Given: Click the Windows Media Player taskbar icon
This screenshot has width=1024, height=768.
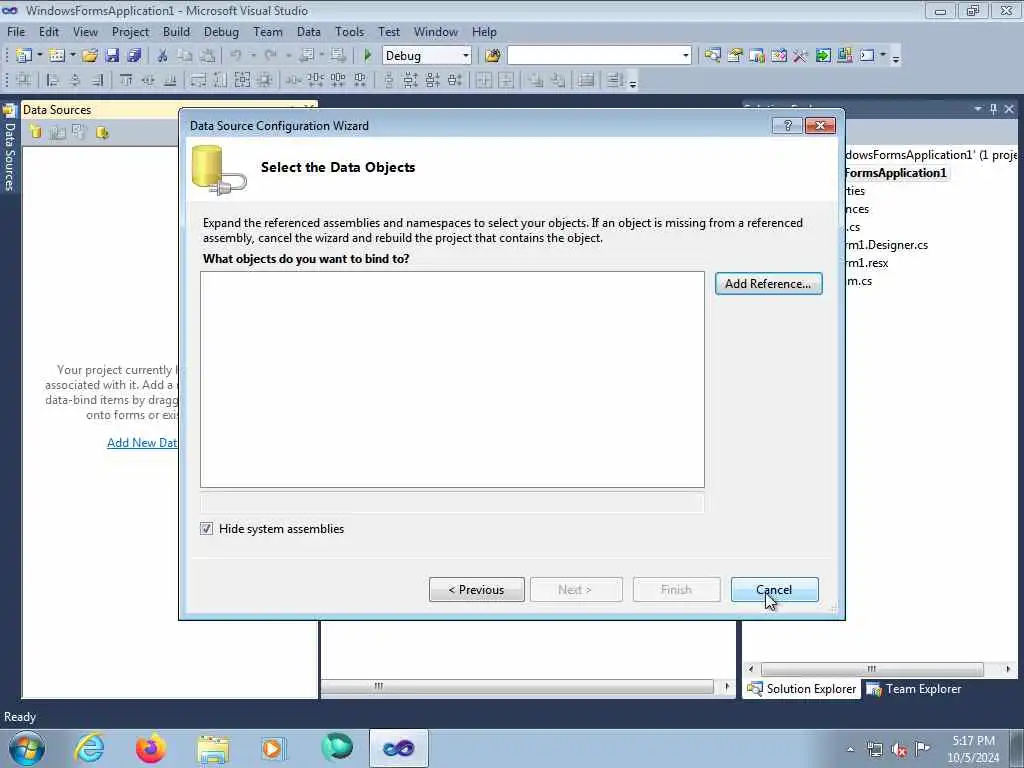Looking at the screenshot, I should click(x=272, y=748).
